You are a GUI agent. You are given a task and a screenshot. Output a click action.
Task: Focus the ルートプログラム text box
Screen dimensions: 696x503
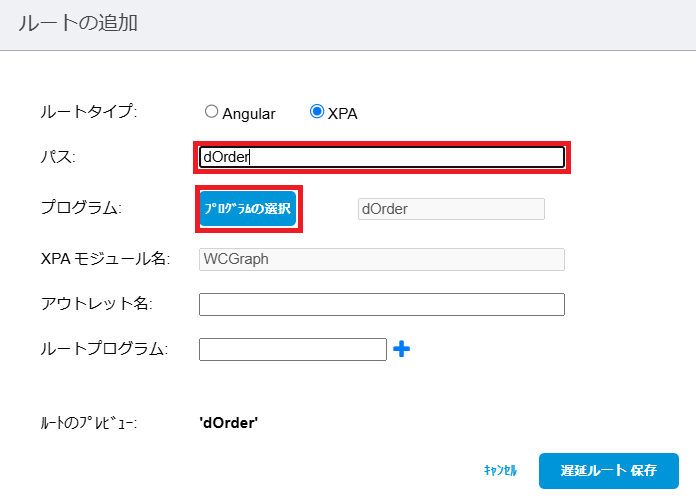coord(293,349)
